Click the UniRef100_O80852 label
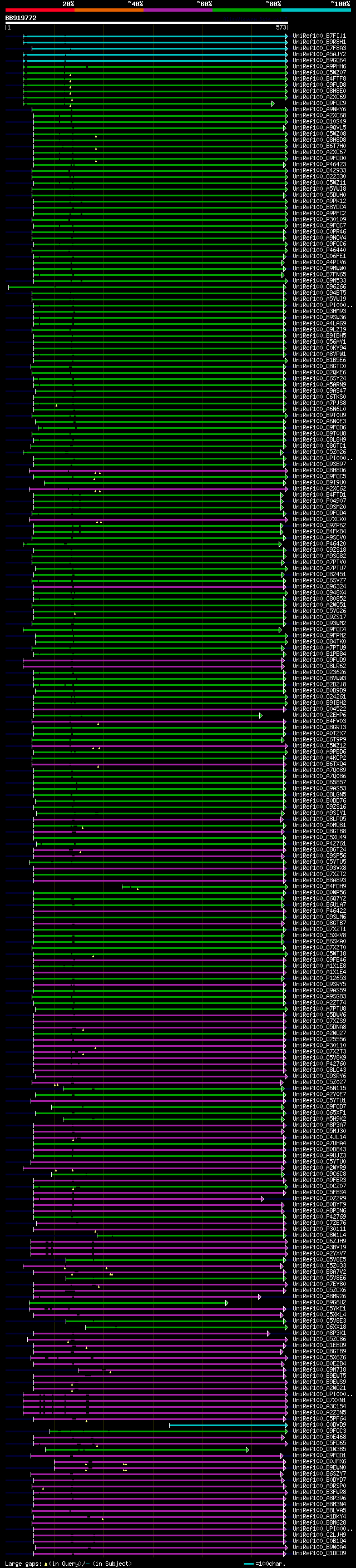The height and width of the screenshot is (1568, 356). [x=319, y=599]
